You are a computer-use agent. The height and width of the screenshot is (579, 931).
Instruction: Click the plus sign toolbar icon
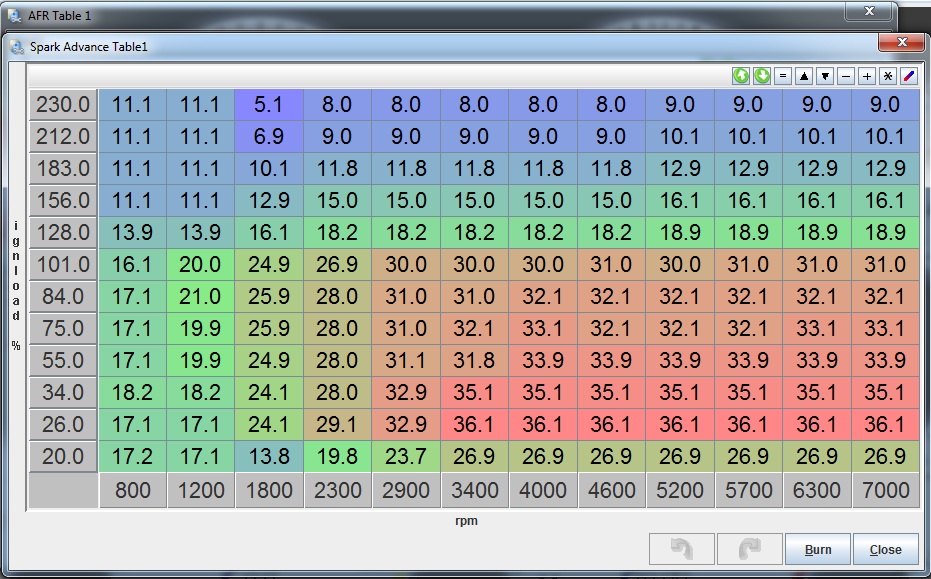pos(867,76)
